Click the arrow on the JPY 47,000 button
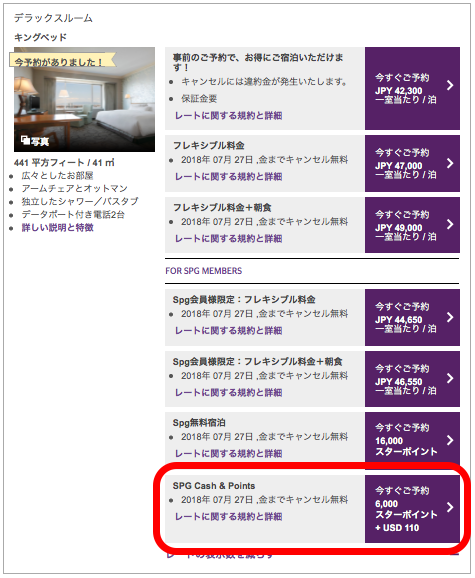The width and height of the screenshot is (475, 578). [450, 163]
